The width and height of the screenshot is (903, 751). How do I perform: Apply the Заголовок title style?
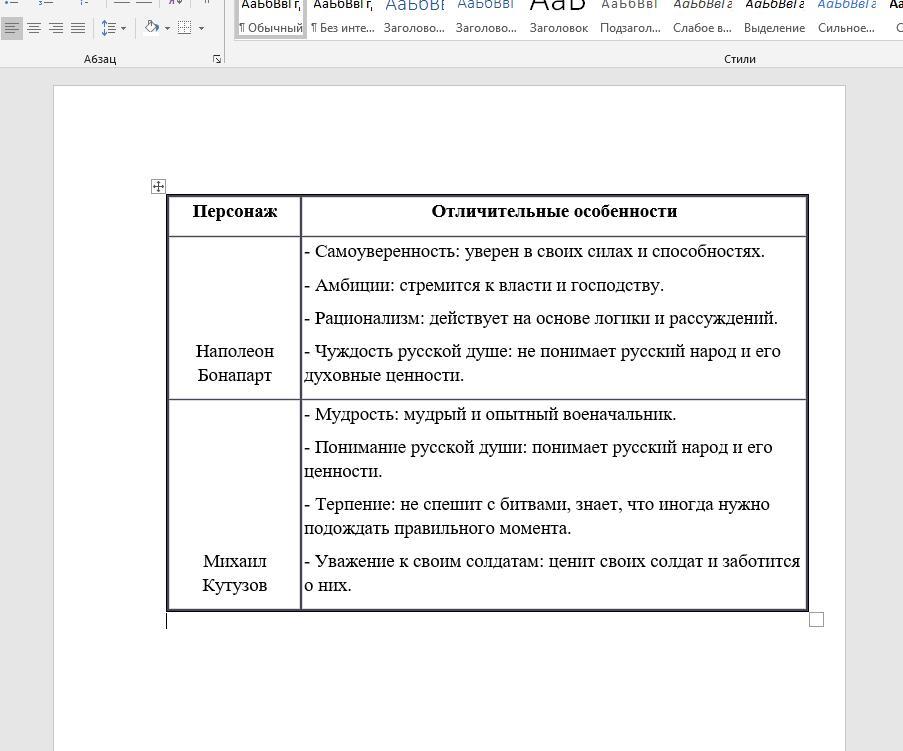tap(559, 18)
